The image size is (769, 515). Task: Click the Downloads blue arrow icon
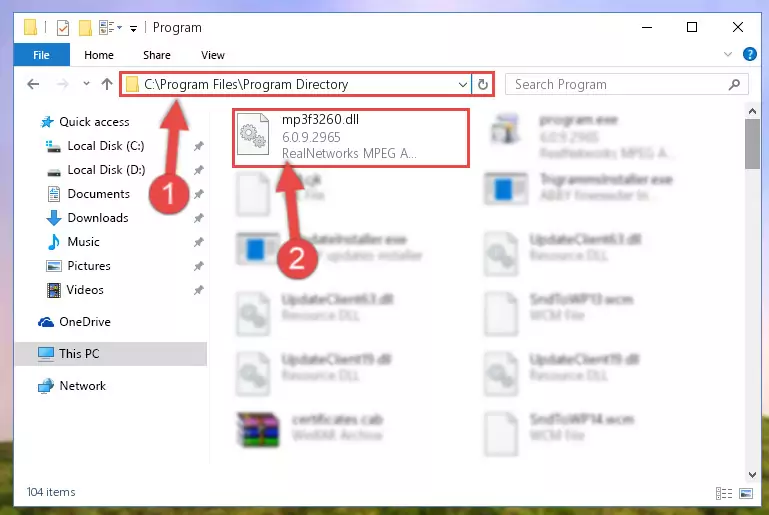(x=53, y=218)
